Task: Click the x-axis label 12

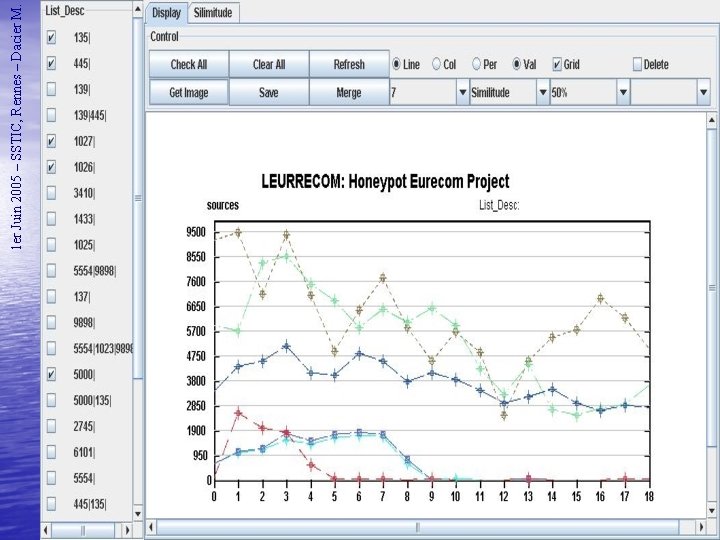Action: pyautogui.click(x=504, y=496)
